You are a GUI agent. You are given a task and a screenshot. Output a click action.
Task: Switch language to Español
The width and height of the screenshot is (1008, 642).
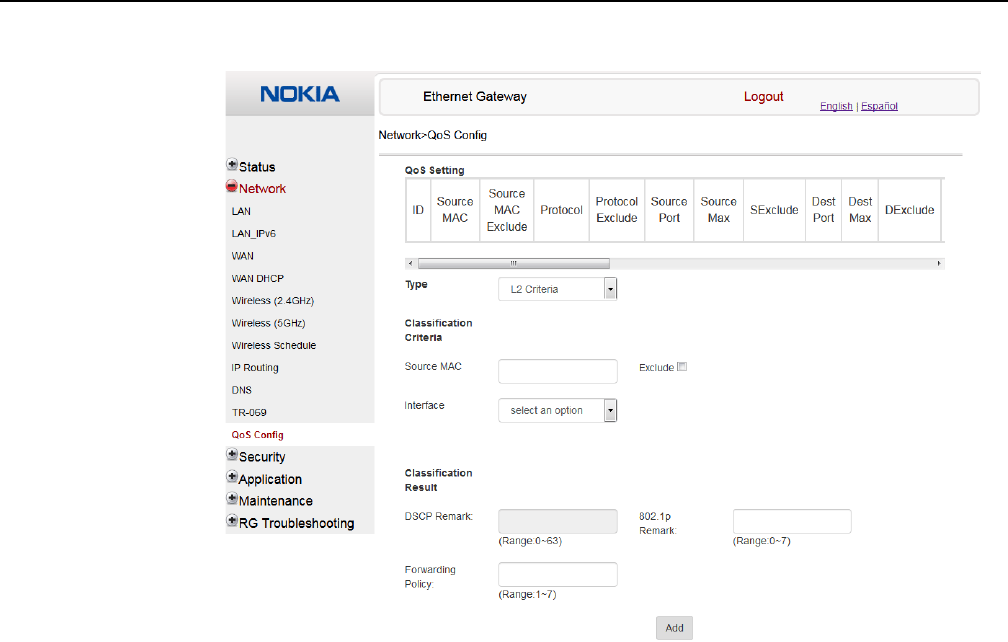point(880,106)
